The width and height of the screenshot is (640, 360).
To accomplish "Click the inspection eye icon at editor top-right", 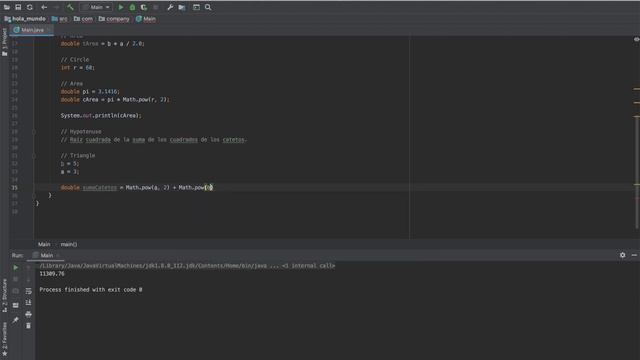I will tap(636, 39).
